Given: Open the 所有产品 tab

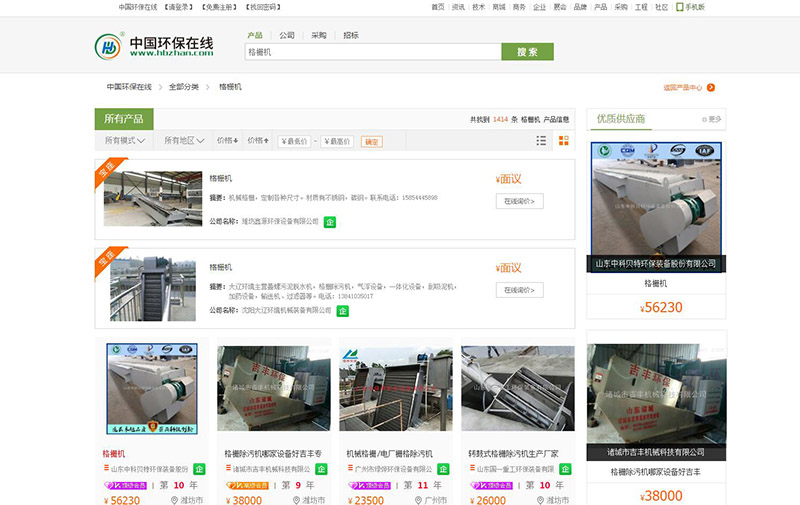Looking at the screenshot, I should (x=124, y=119).
